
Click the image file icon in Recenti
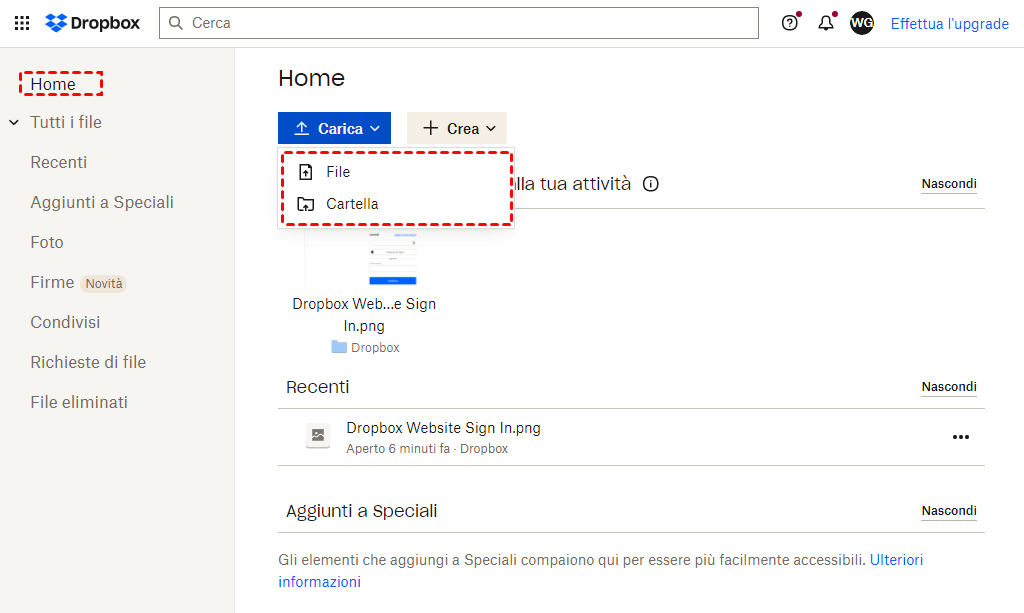[318, 436]
